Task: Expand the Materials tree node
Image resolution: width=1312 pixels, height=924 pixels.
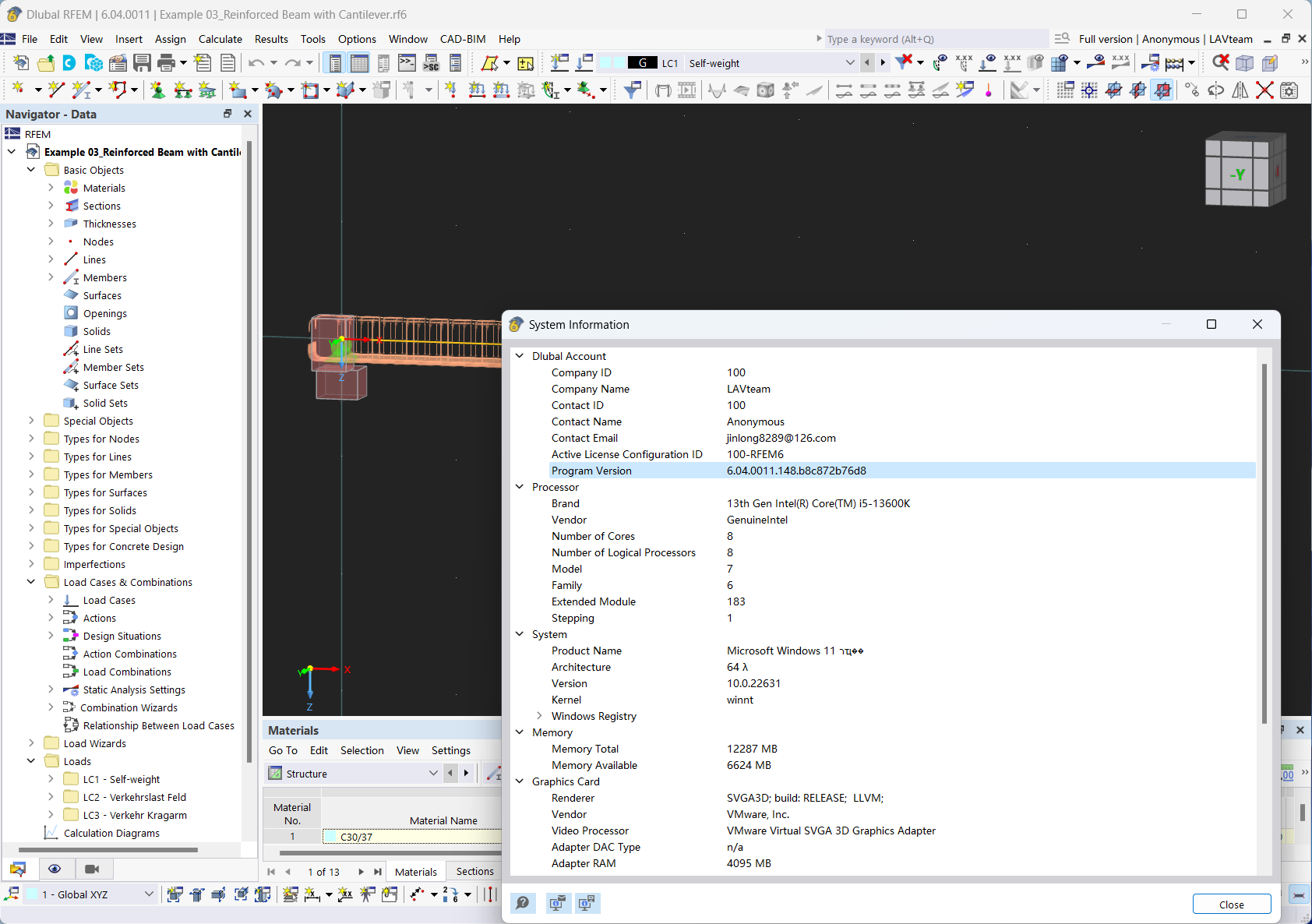Action: click(51, 188)
